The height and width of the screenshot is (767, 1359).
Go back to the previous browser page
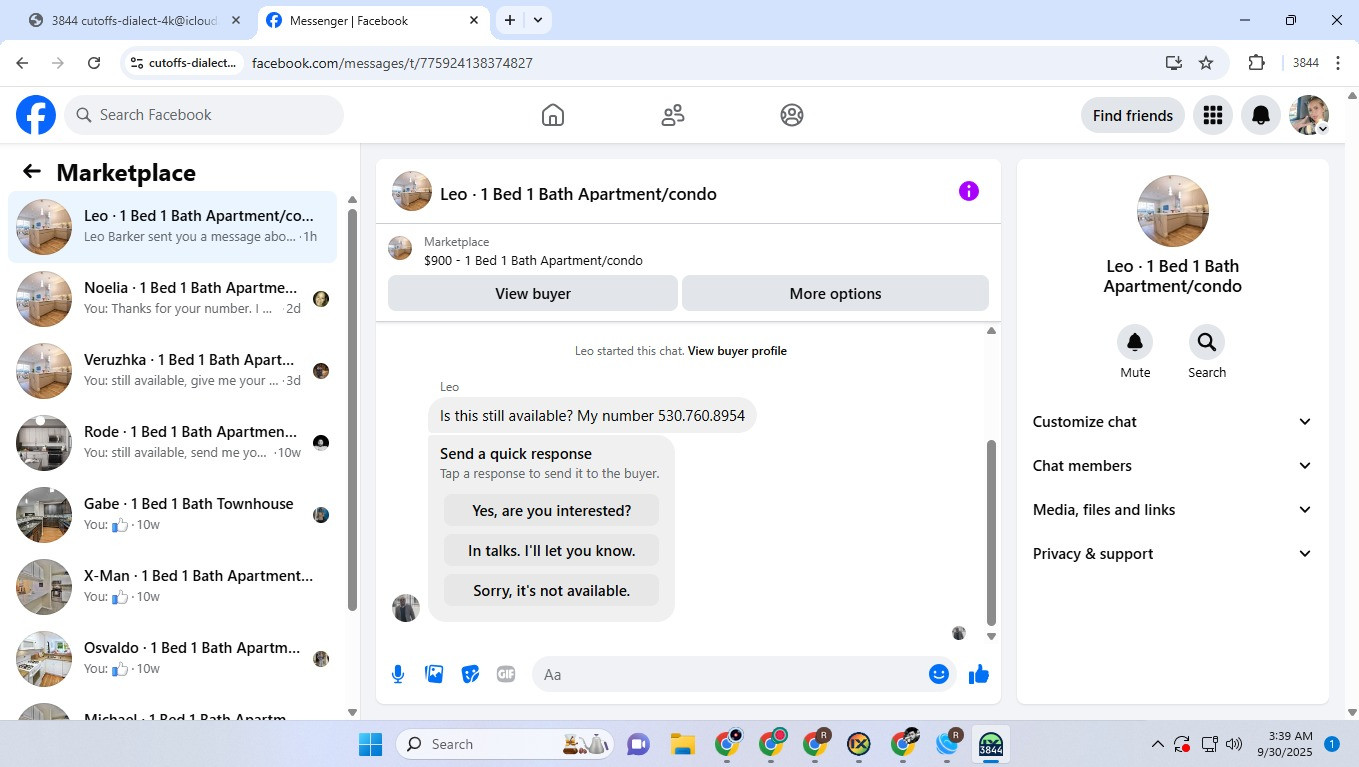coord(22,63)
